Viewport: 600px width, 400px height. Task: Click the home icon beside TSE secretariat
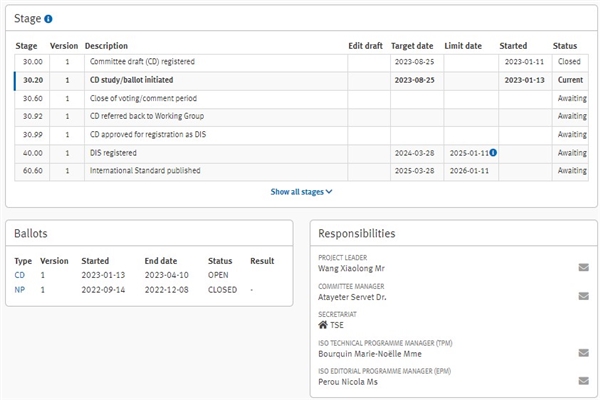coord(323,325)
